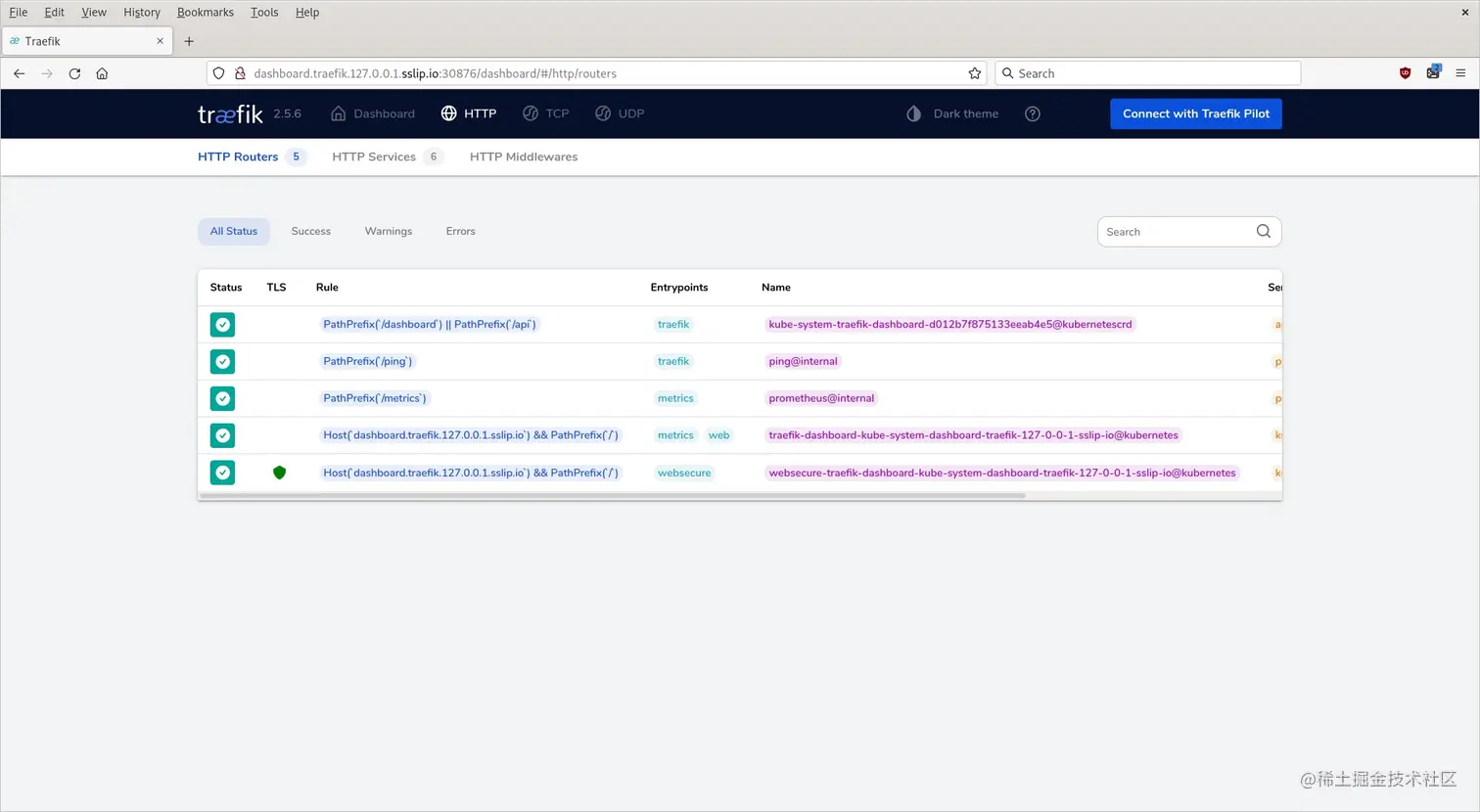
Task: Click success status icon for /dashboard router
Action: point(223,325)
